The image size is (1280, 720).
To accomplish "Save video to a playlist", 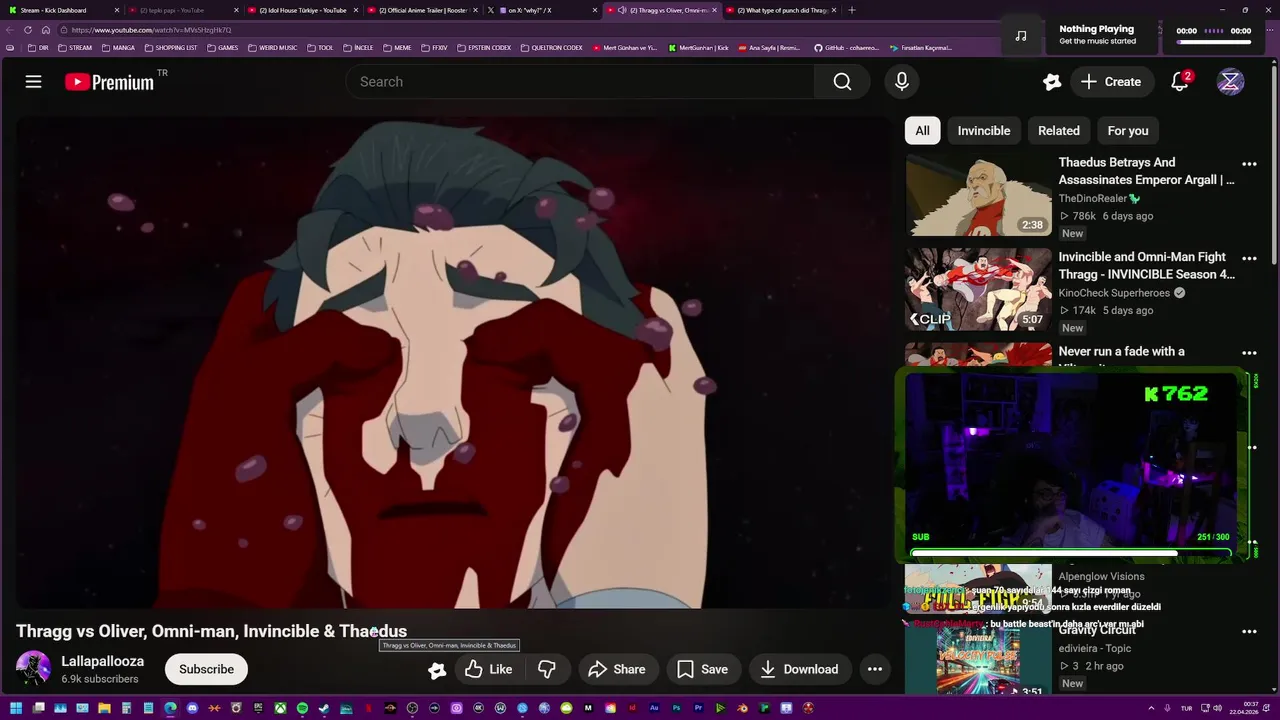I will 702,669.
